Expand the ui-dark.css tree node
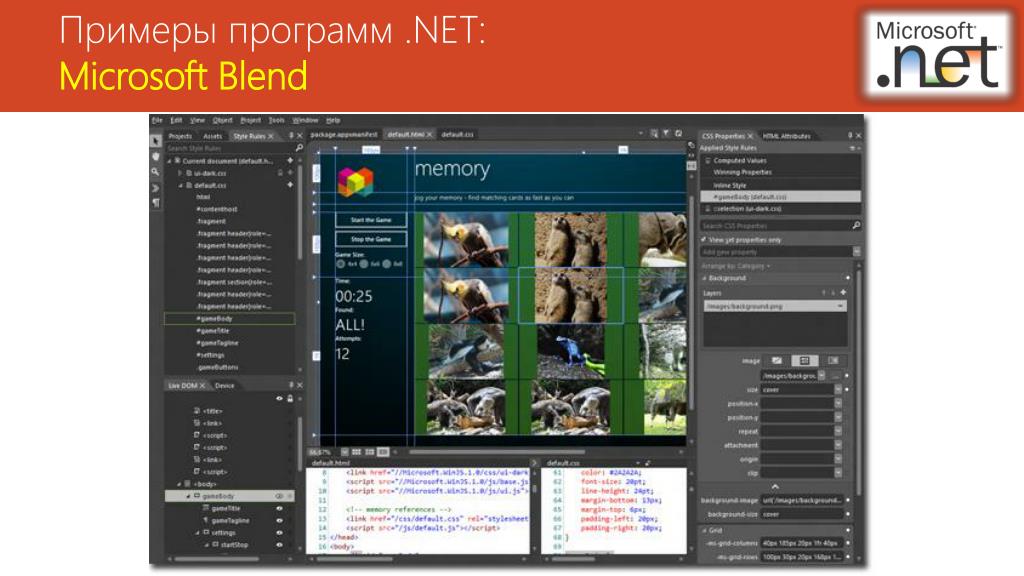The image size is (1024, 576). (180, 173)
